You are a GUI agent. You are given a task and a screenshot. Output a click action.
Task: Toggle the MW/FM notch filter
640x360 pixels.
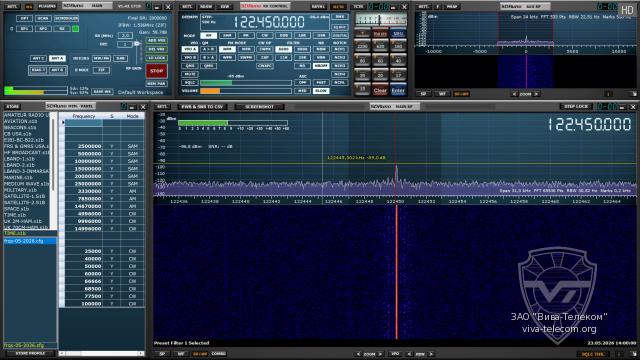point(101,58)
